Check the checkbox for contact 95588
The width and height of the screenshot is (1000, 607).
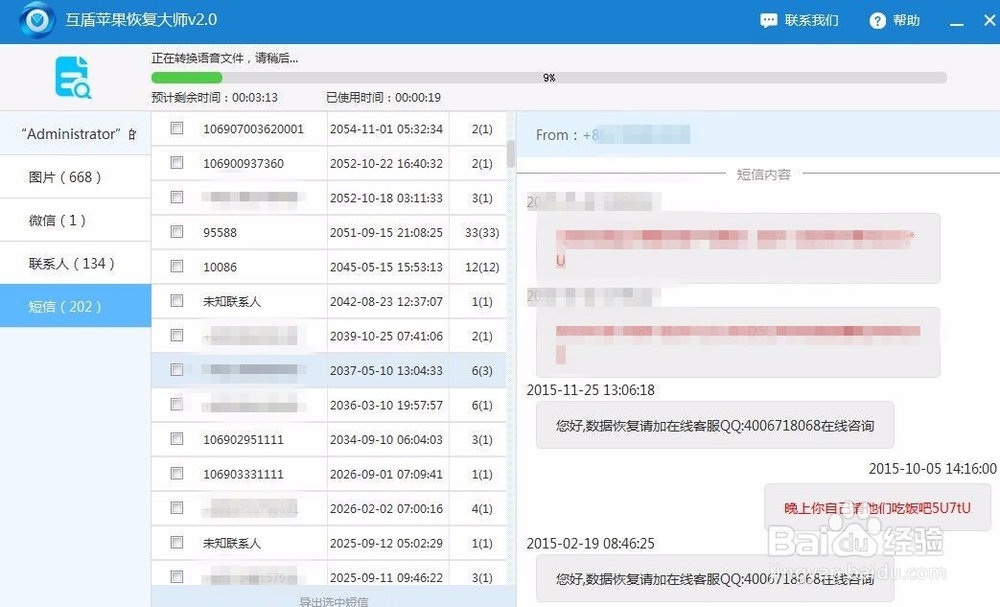point(176,232)
